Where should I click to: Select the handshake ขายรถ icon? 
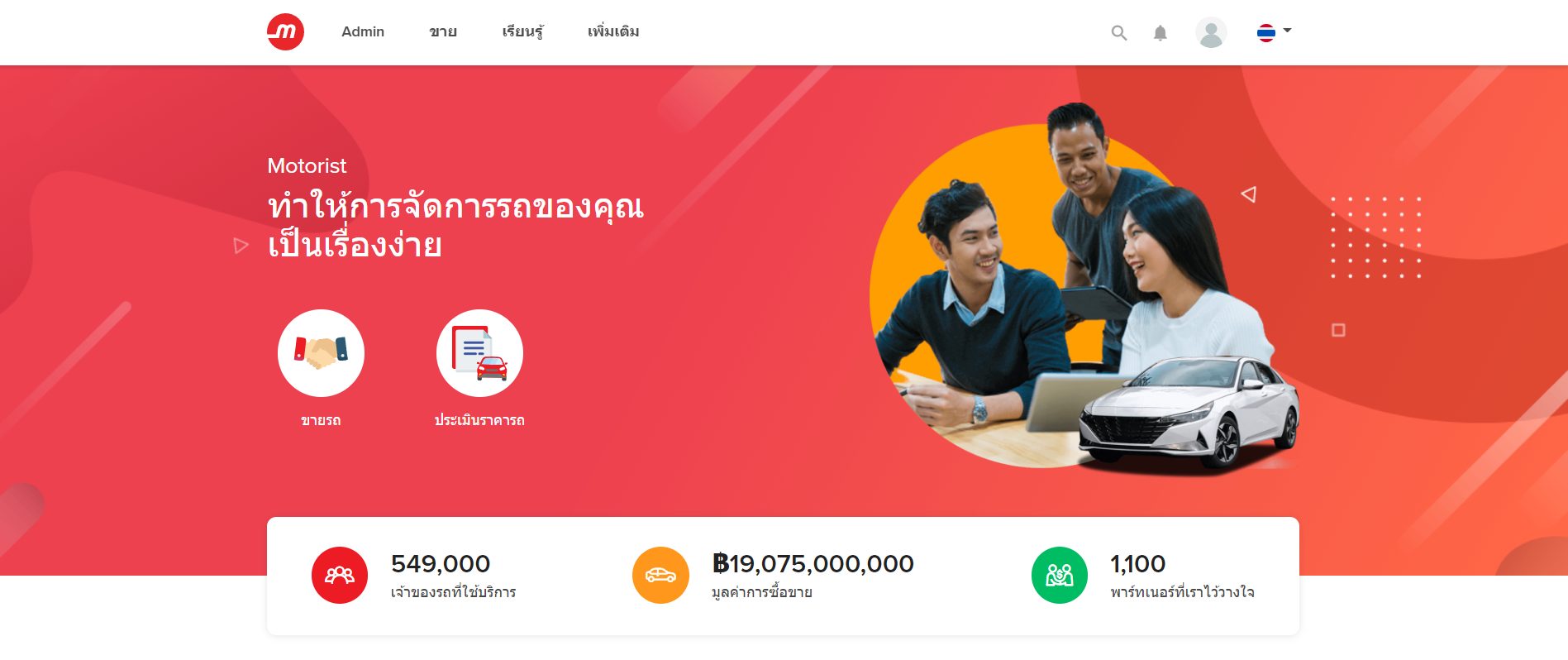pos(321,353)
